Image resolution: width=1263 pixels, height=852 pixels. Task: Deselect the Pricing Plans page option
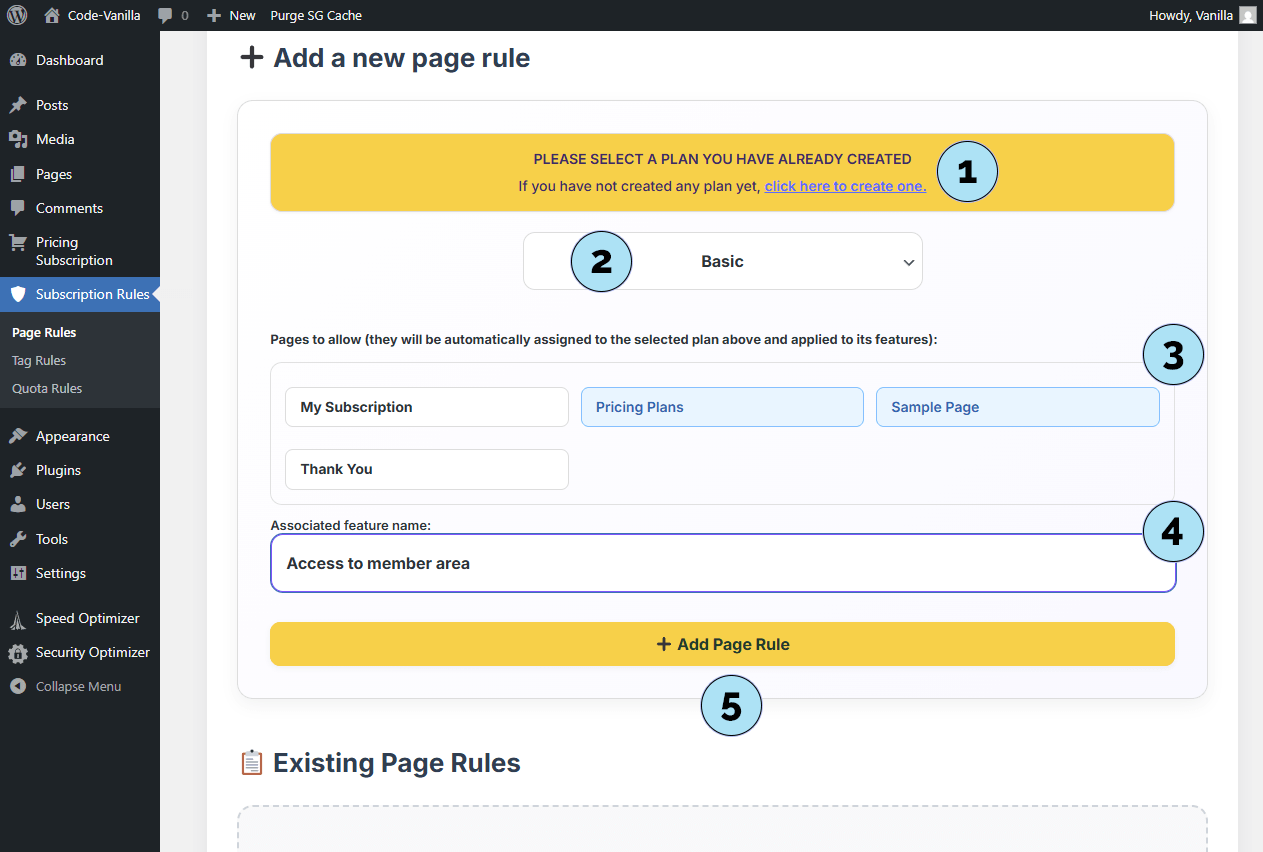tap(721, 407)
